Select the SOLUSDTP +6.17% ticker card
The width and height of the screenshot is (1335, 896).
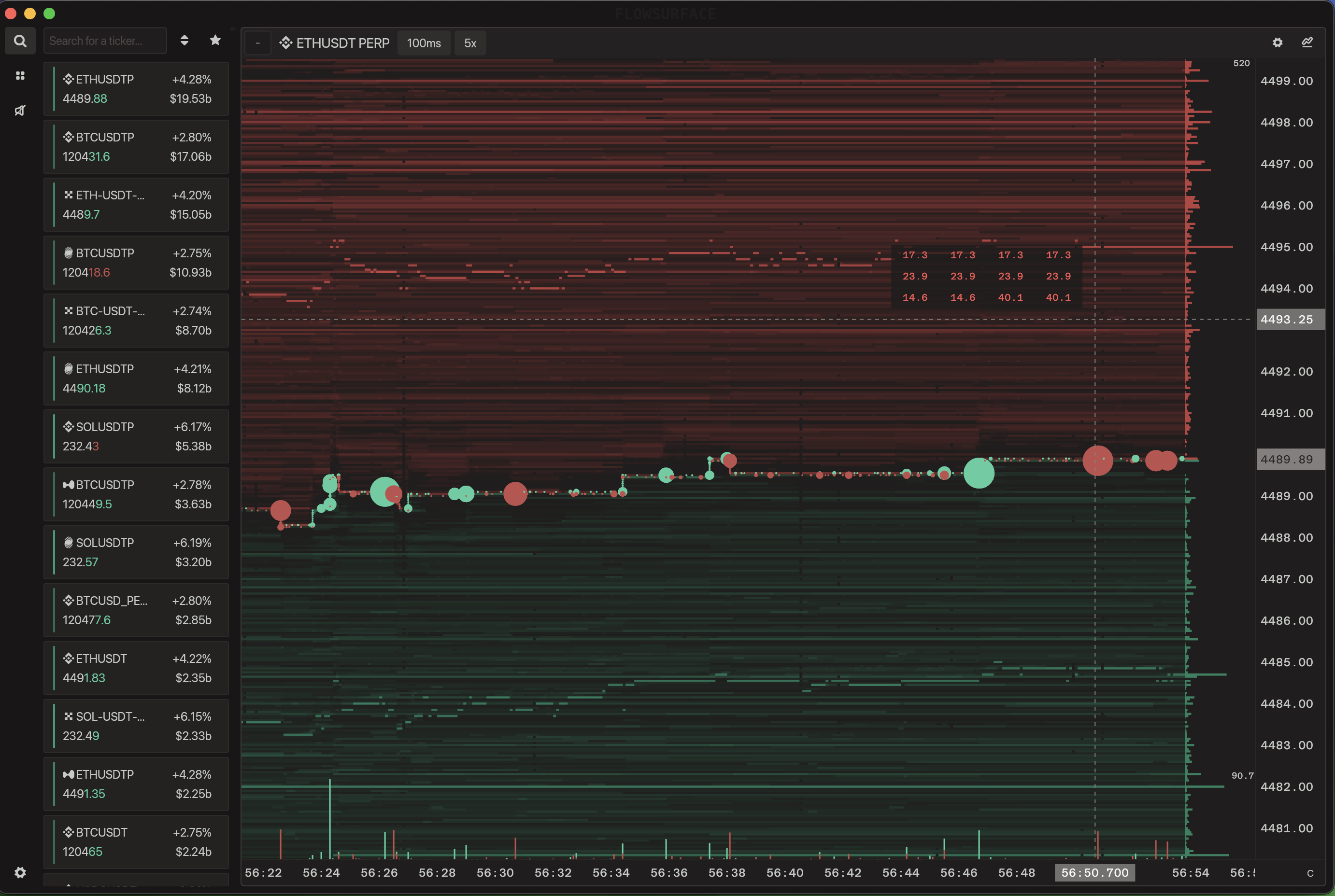pyautogui.click(x=136, y=436)
